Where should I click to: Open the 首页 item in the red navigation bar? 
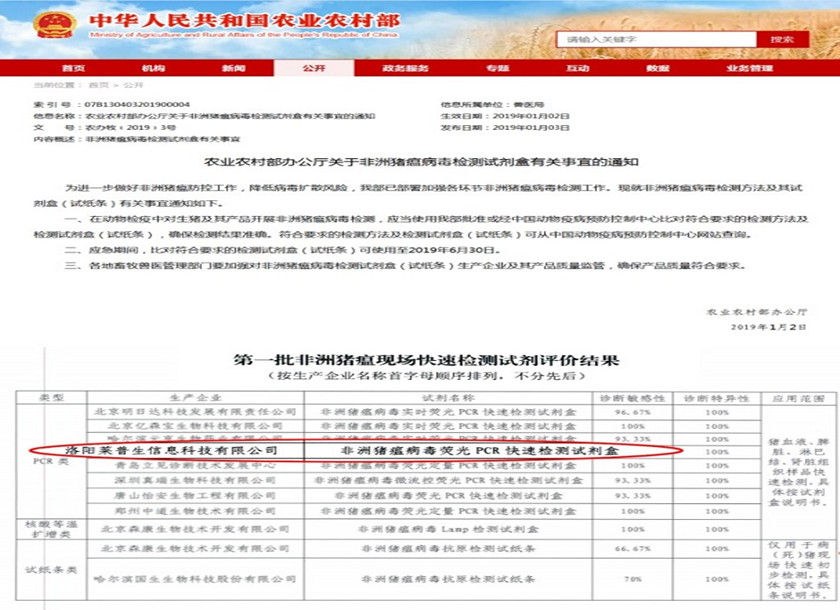73,68
